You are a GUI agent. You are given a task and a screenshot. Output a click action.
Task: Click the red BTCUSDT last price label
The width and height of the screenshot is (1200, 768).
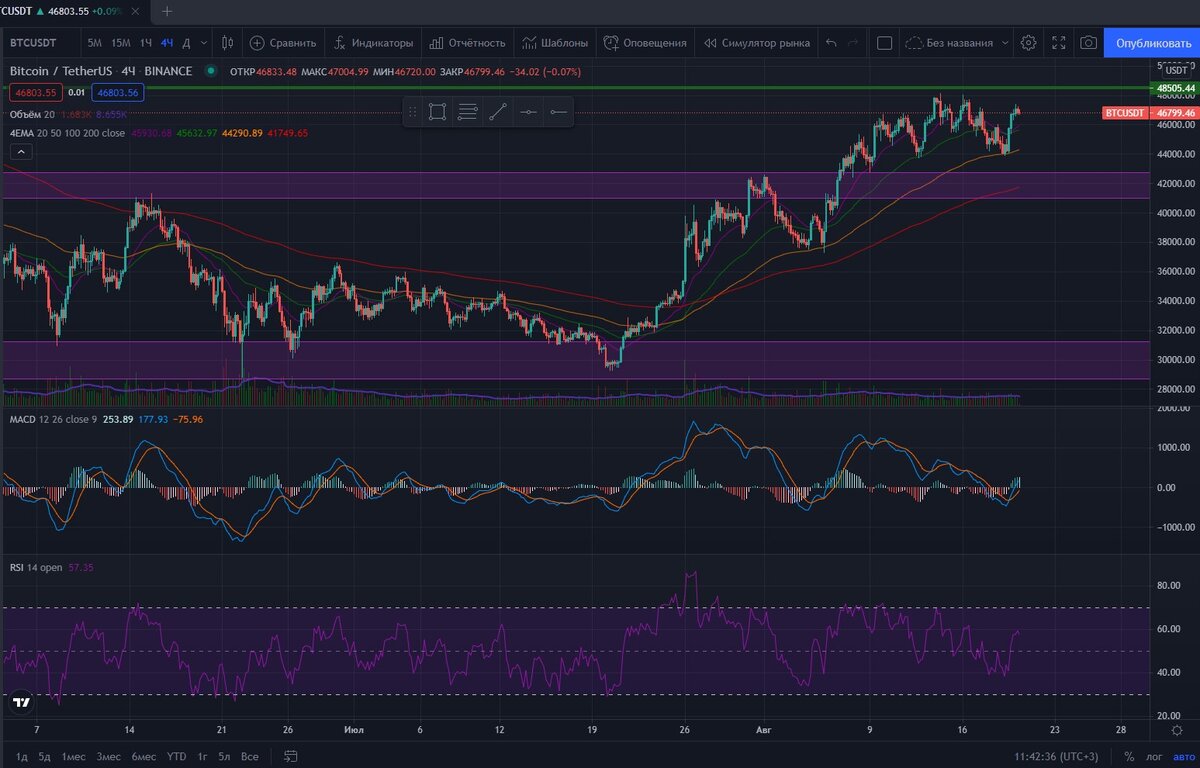[1124, 113]
